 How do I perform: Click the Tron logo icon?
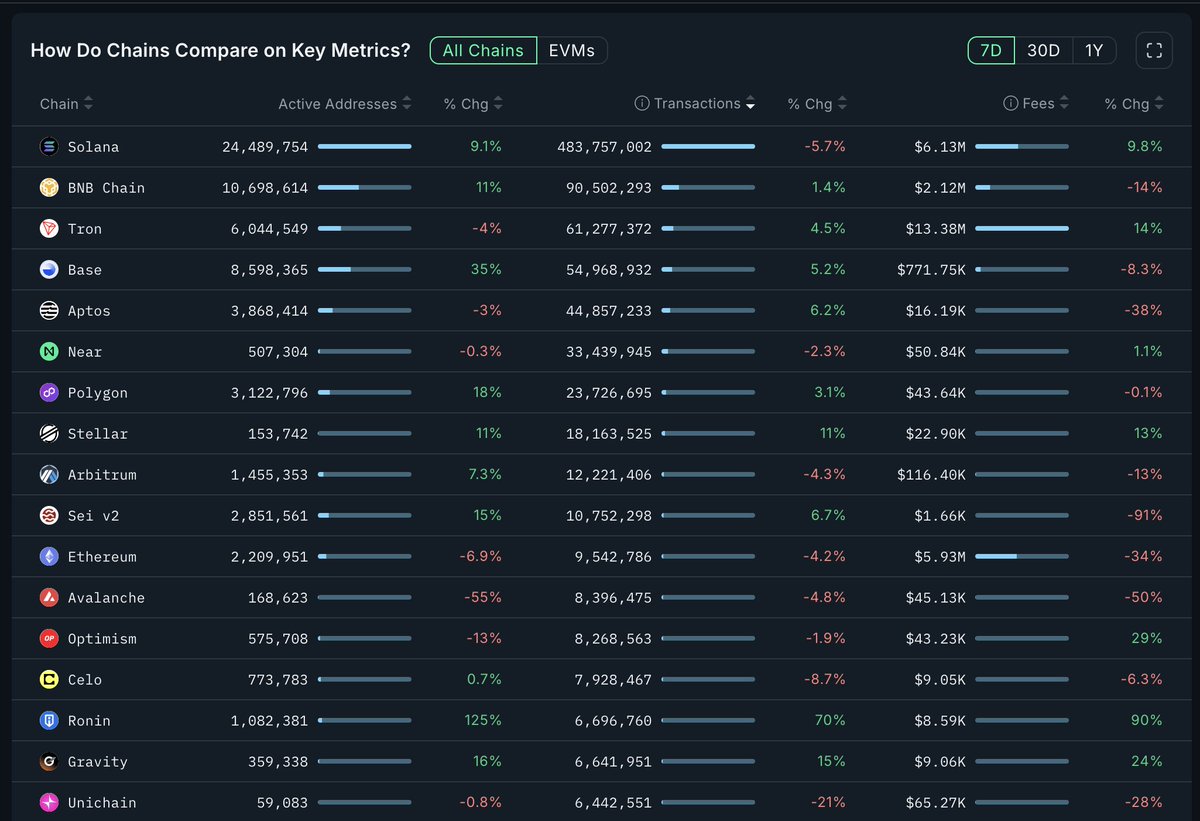pos(49,228)
